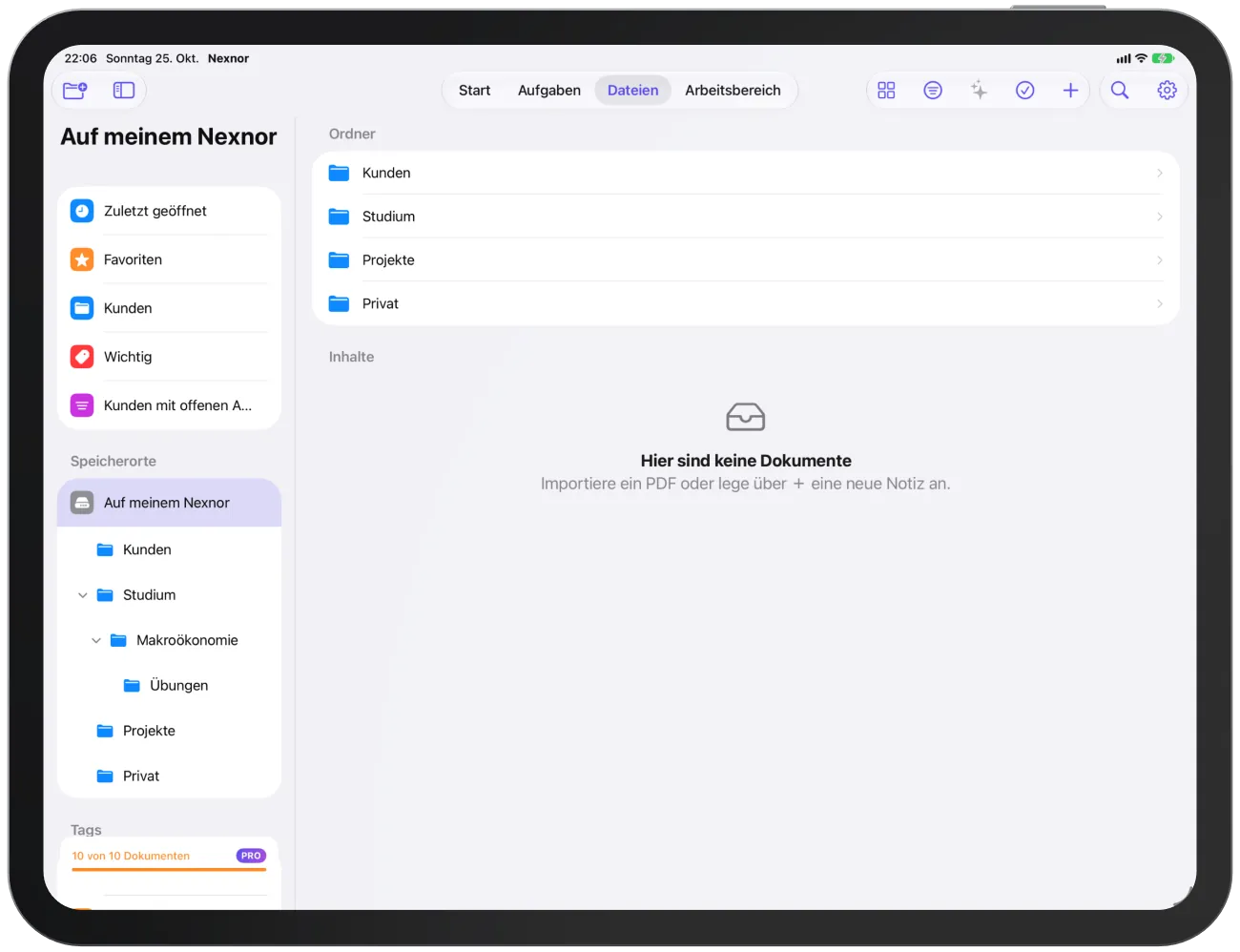Create a new folder with the folder-plus icon
The width and height of the screenshot is (1240, 952).
75,91
